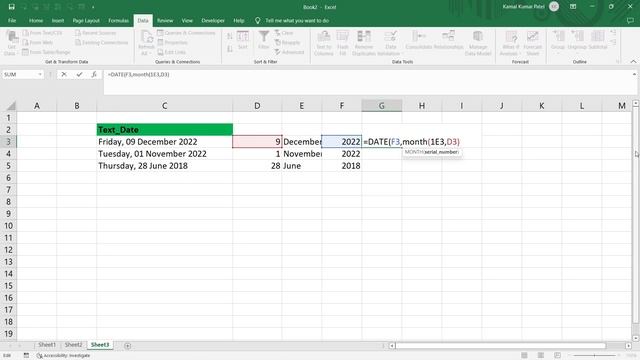
Task: Click the Subtotal button
Action: click(598, 40)
